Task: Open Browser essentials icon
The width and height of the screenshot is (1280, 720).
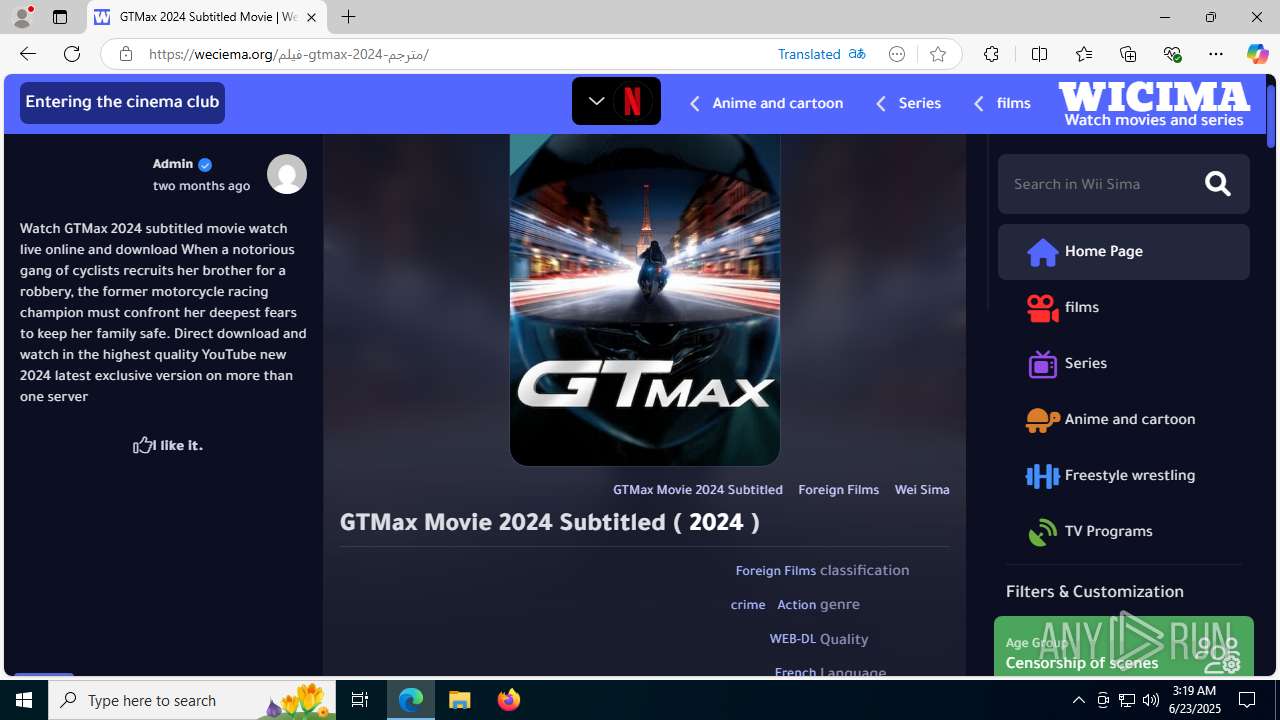Action: point(1172,54)
